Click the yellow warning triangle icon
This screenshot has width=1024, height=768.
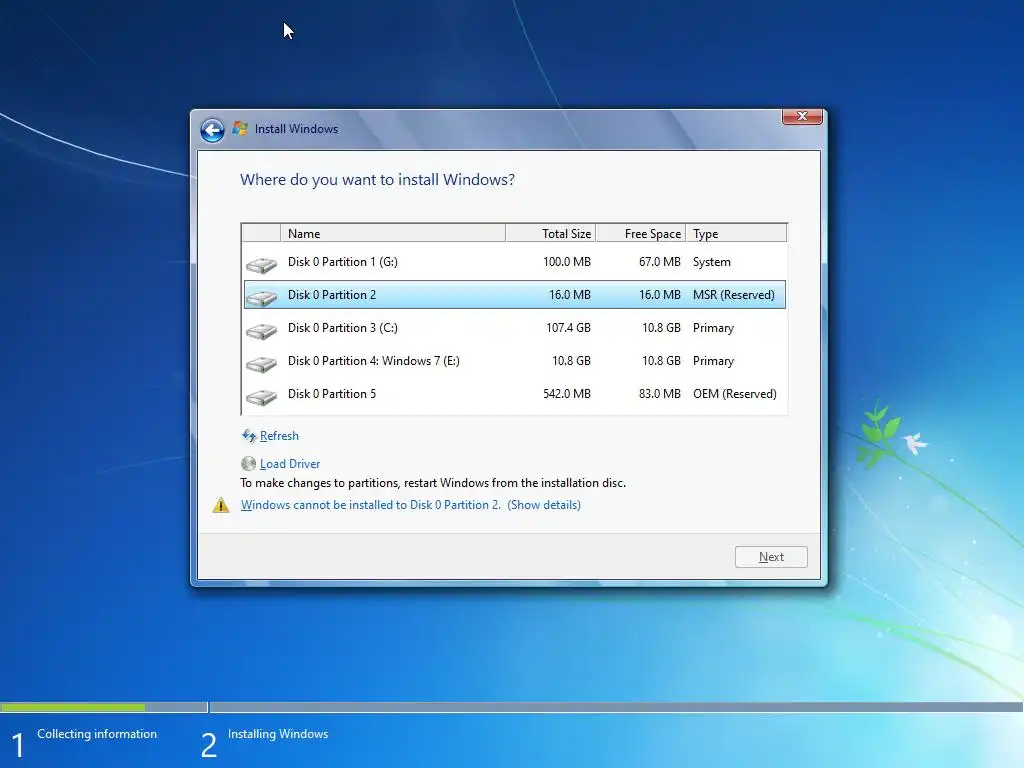pos(221,505)
